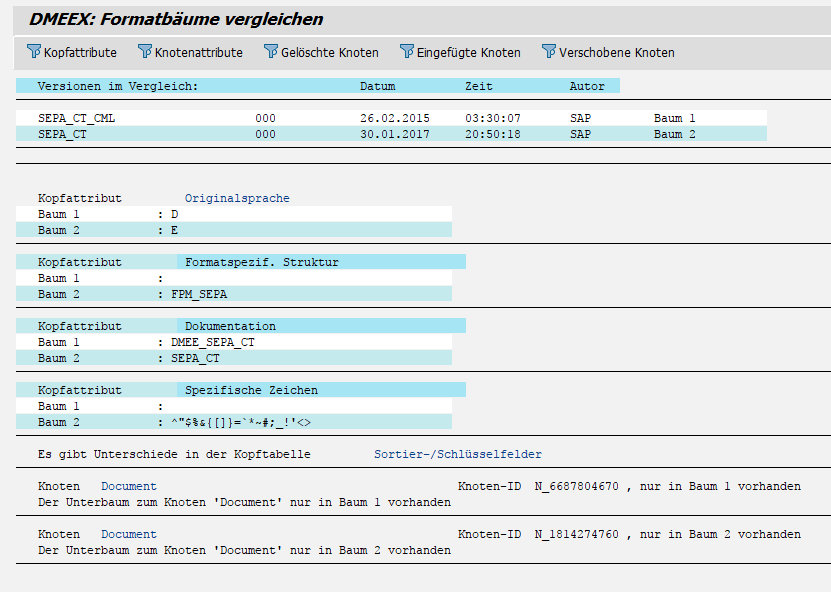The width and height of the screenshot is (831, 592).
Task: Click the Autor column header
Action: 587,86
